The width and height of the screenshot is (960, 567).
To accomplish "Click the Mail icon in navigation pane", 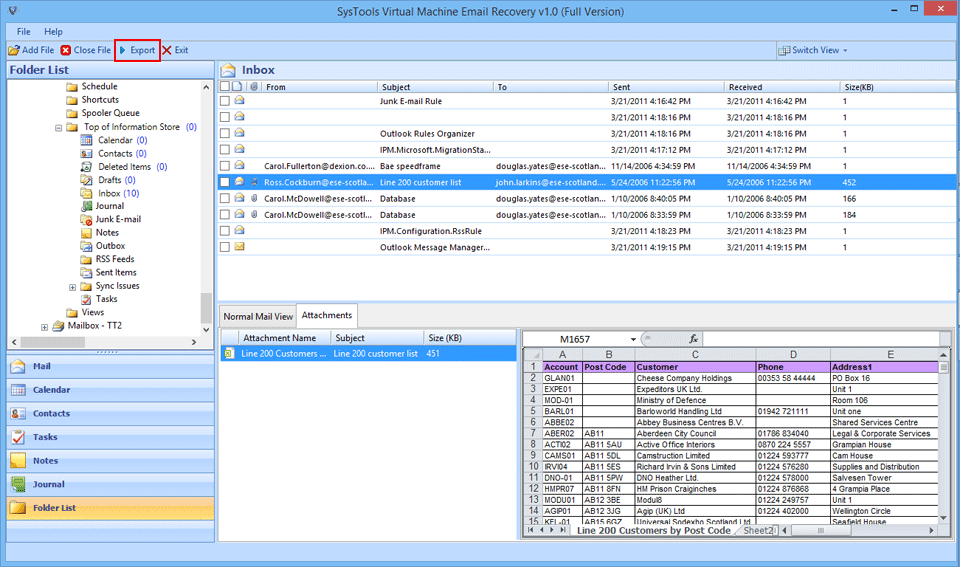I will [x=18, y=366].
